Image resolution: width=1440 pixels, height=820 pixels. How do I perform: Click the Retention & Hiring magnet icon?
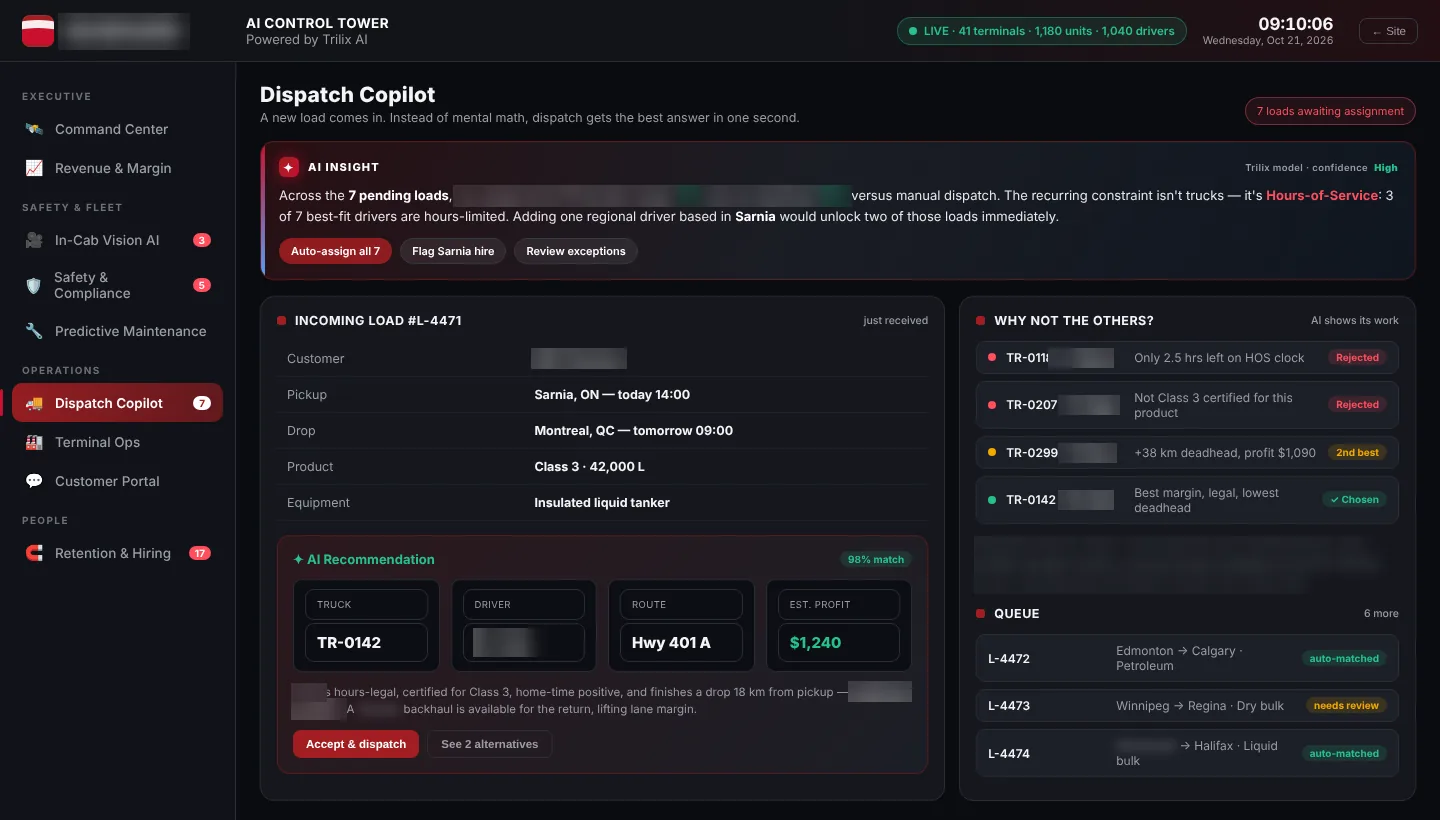pyautogui.click(x=34, y=553)
